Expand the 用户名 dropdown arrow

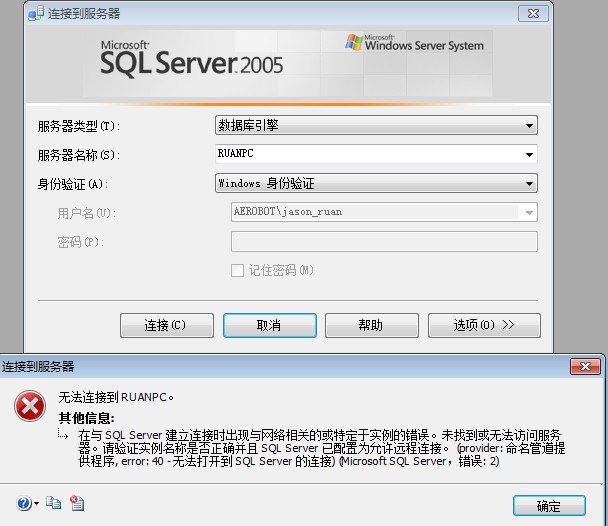pos(529,212)
